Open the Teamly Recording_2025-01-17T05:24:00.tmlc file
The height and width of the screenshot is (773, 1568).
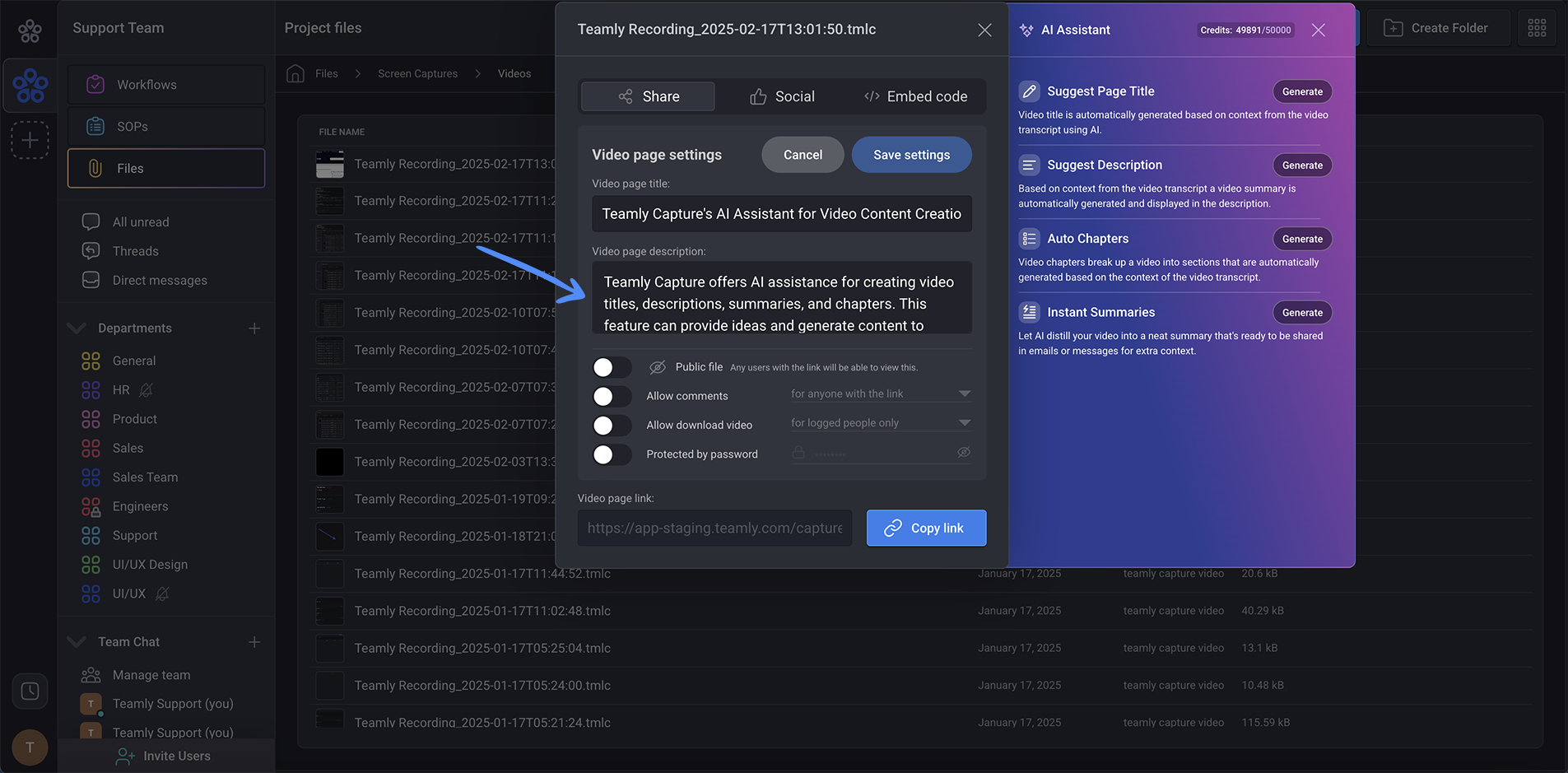pyautogui.click(x=482, y=685)
